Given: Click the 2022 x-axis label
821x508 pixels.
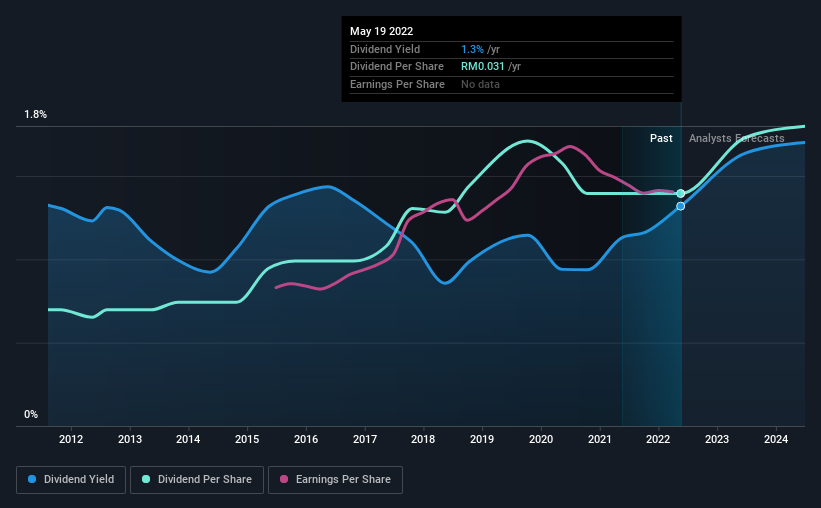Looking at the screenshot, I should point(658,439).
